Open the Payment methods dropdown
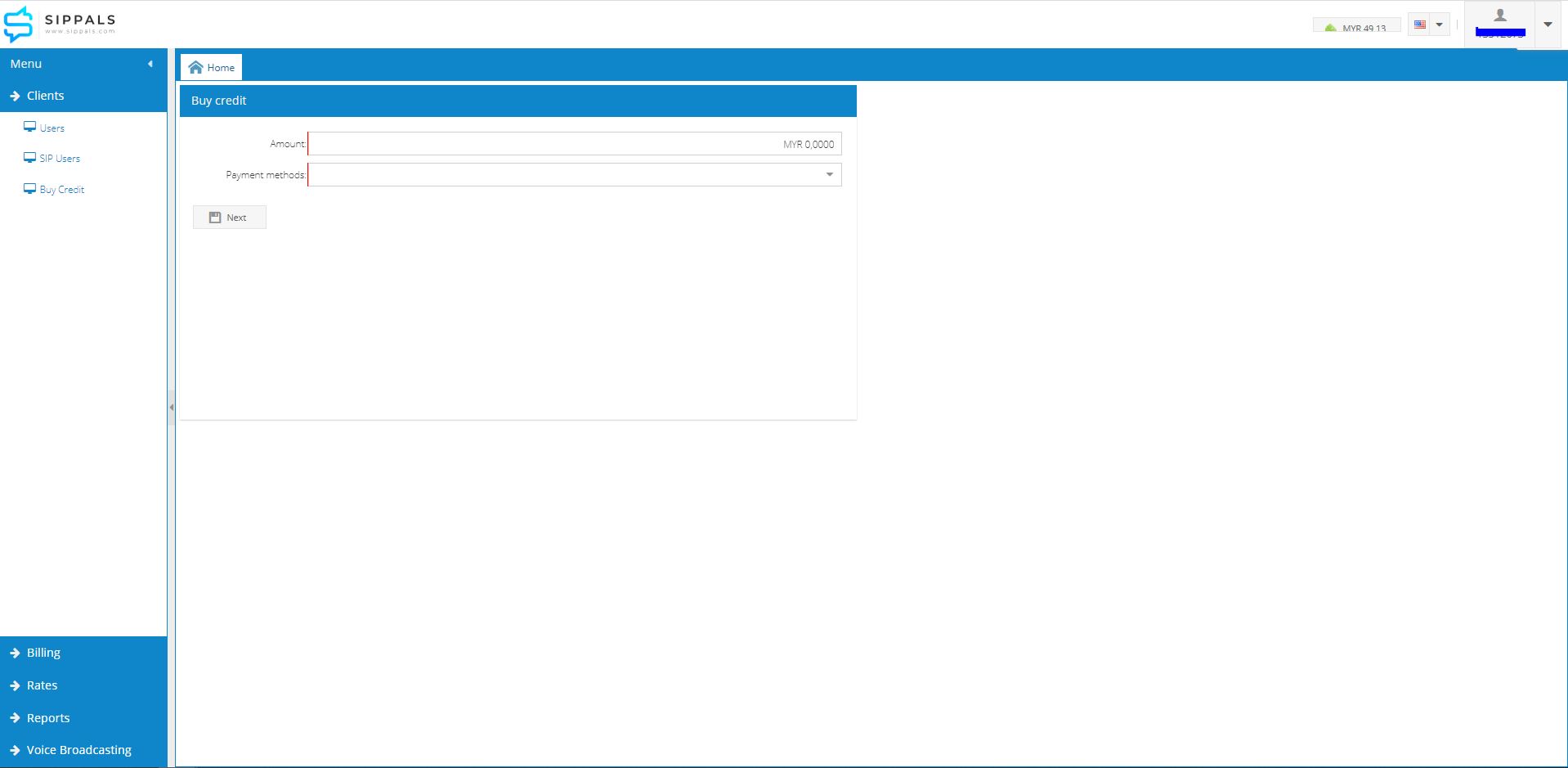Screen dimensions: 1568x768 pyautogui.click(x=575, y=175)
